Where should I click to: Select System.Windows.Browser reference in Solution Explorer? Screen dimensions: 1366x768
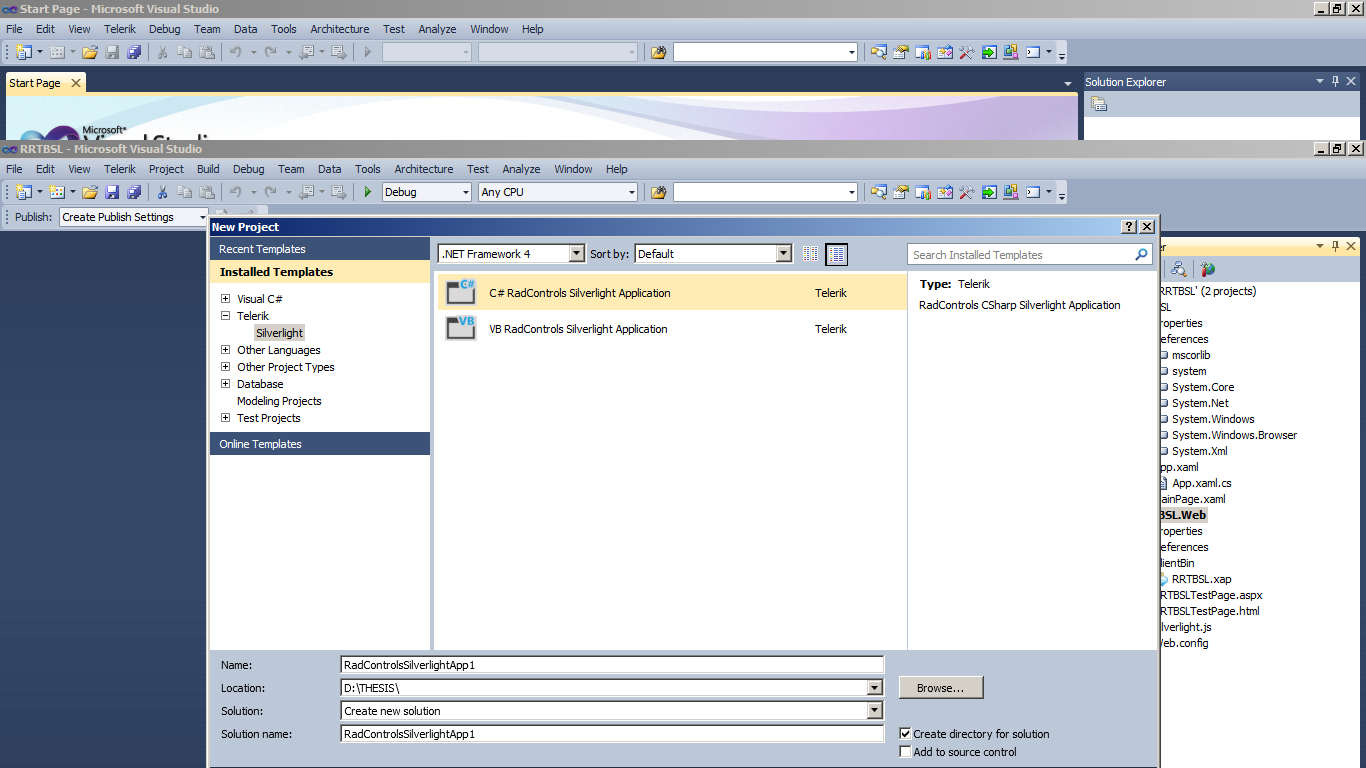click(x=1234, y=435)
